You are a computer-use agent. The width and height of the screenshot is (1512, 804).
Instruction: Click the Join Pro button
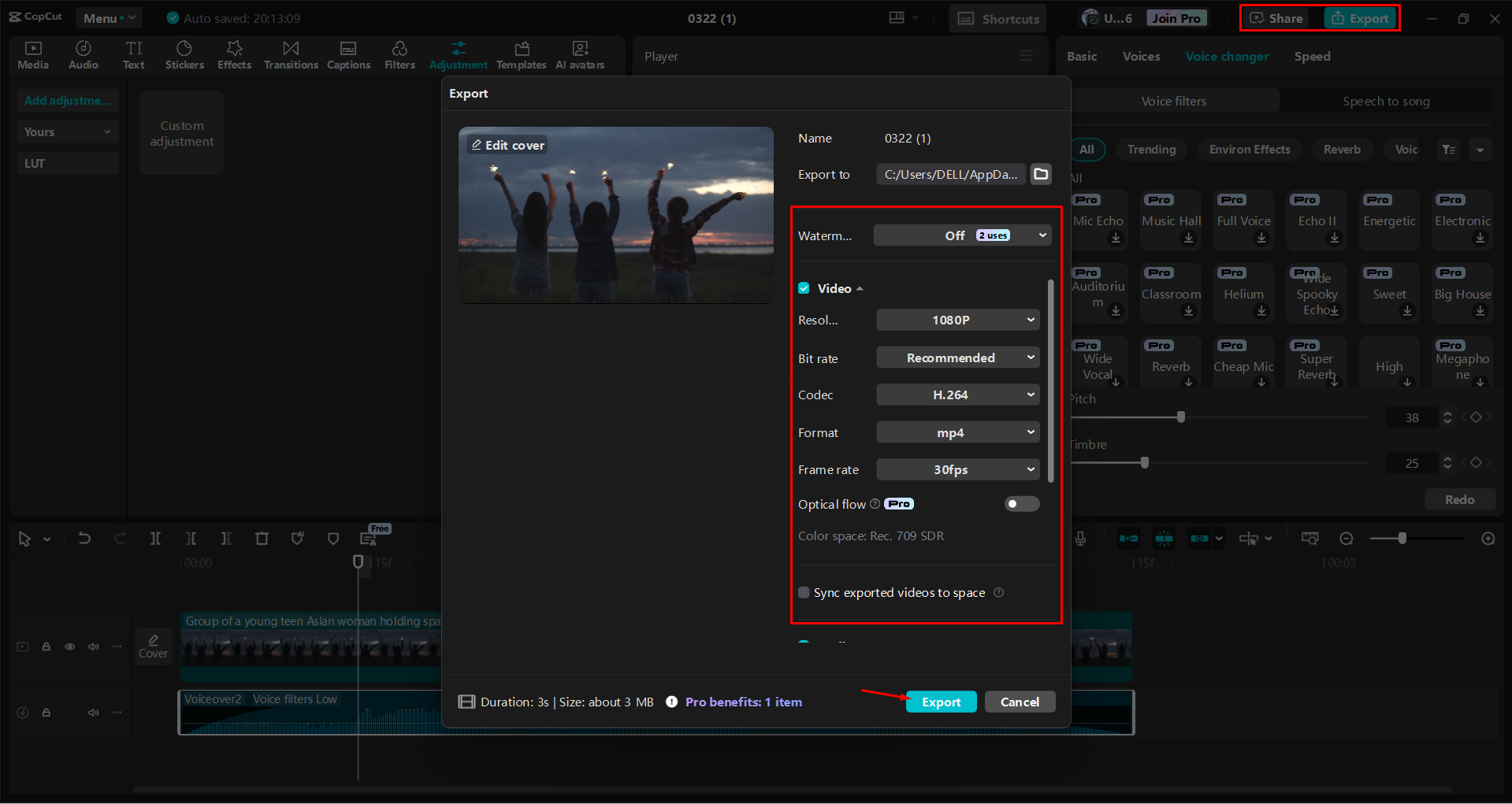tap(1176, 18)
